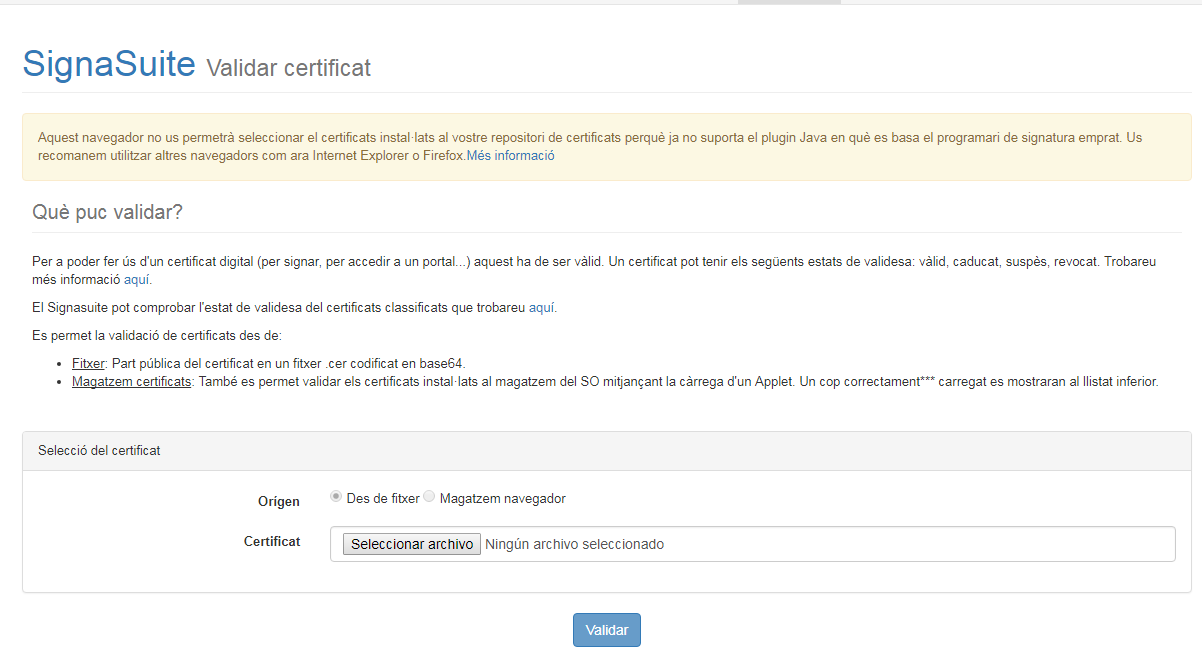
Task: Open the "Més informació" link in warning
Action: coord(510,156)
